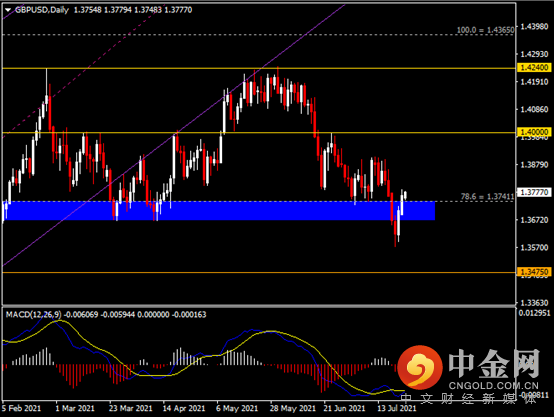The width and height of the screenshot is (554, 417).
Task: Click the 28 May 2021 date marker
Action: point(293,408)
